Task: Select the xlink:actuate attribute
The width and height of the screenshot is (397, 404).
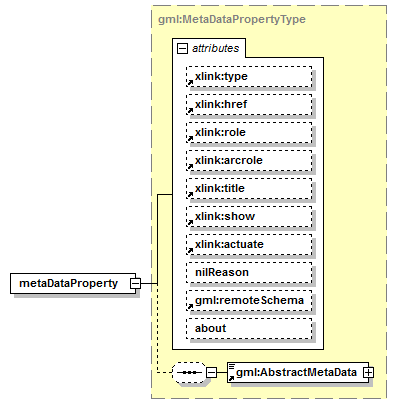Action: tap(249, 245)
